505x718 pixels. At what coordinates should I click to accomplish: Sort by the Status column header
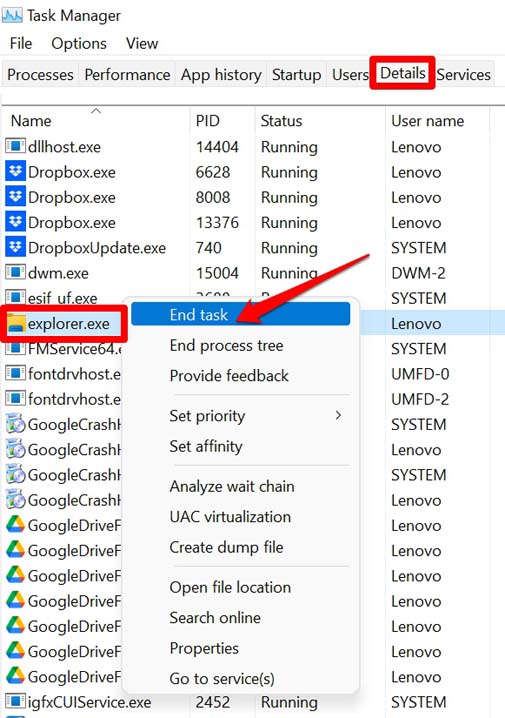click(320, 120)
